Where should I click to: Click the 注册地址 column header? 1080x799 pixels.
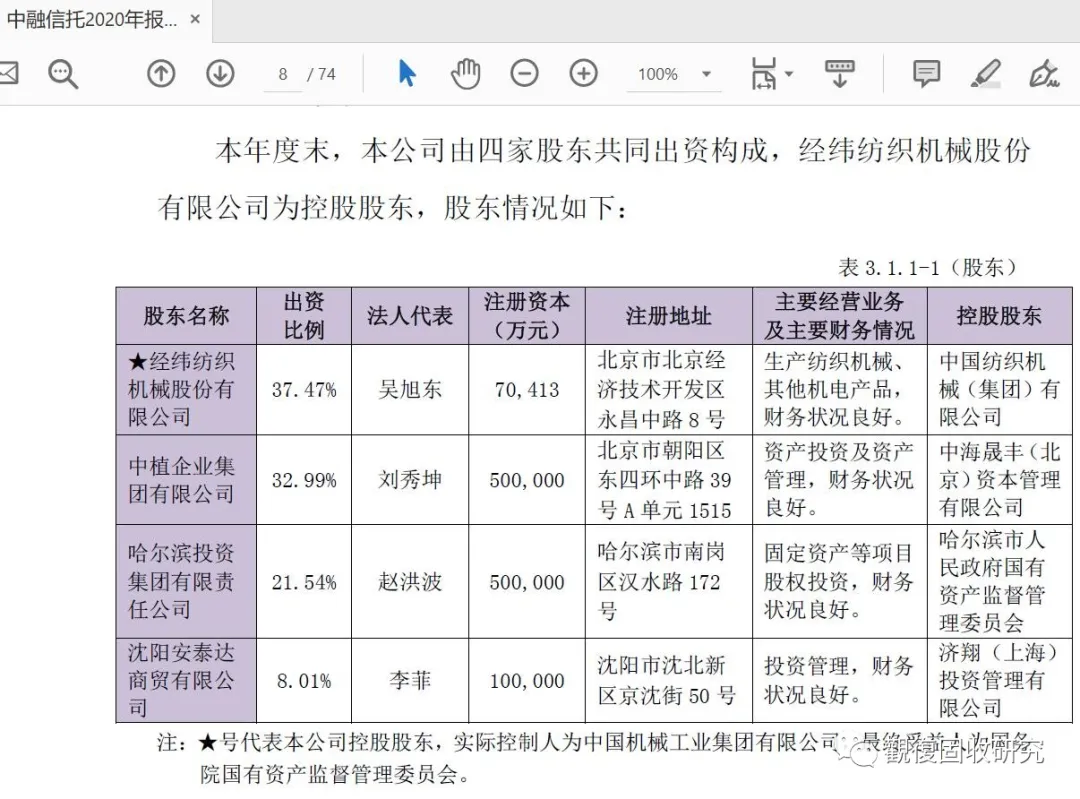[669, 316]
